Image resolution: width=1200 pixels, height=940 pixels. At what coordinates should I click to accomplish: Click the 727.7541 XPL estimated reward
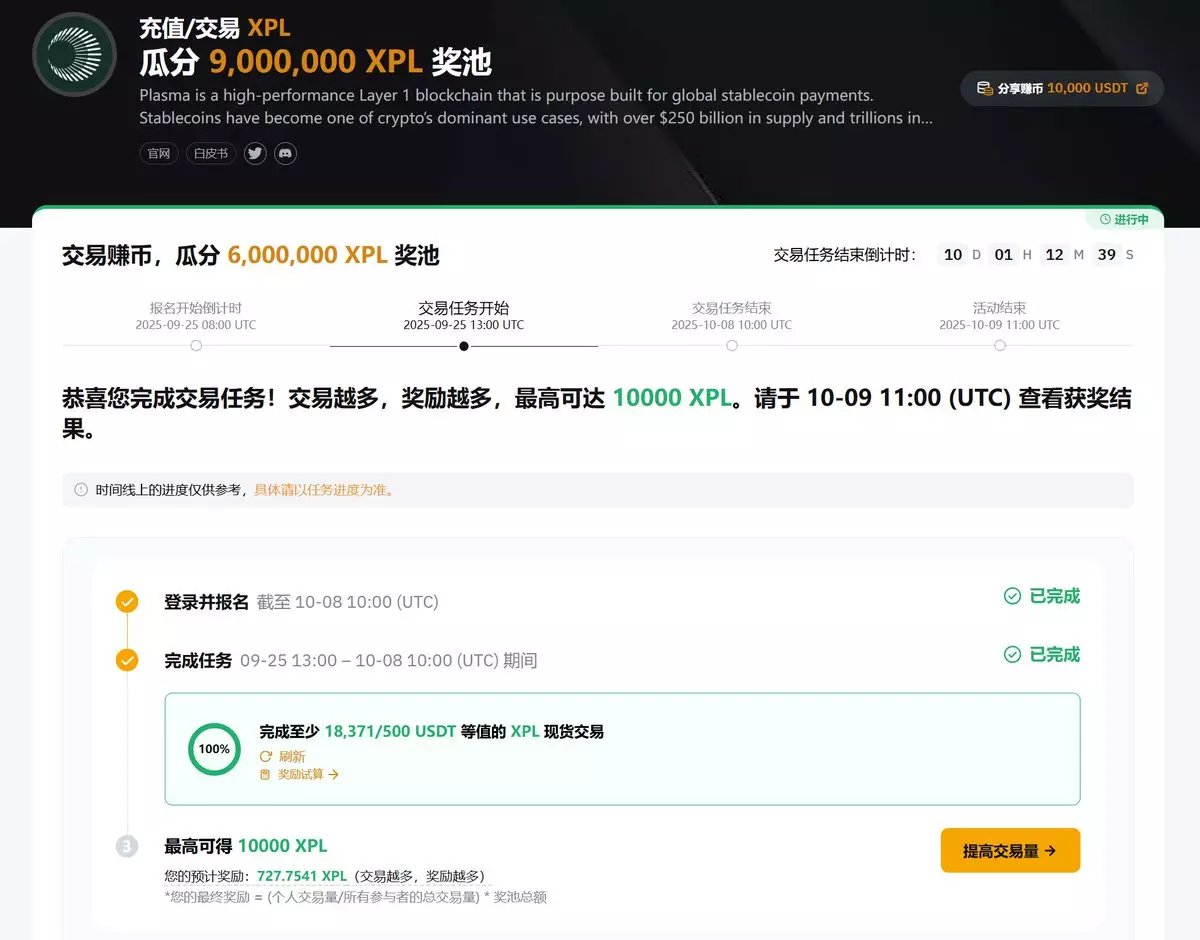(302, 876)
